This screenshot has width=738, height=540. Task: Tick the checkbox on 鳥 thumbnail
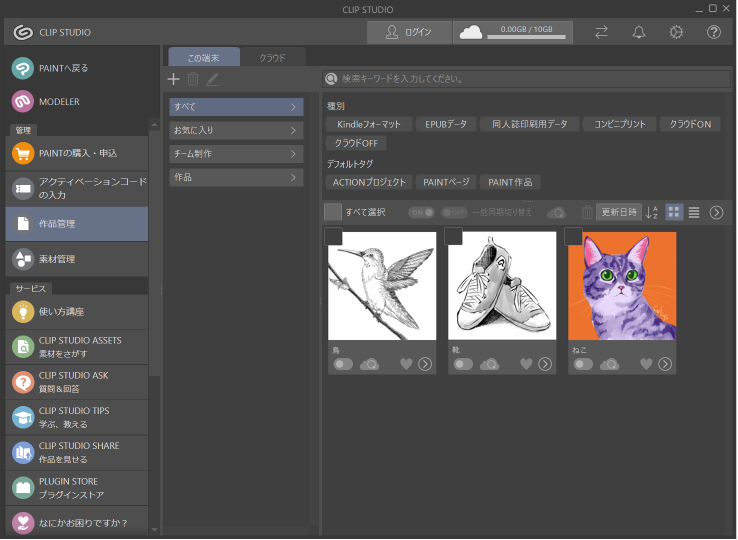[334, 236]
